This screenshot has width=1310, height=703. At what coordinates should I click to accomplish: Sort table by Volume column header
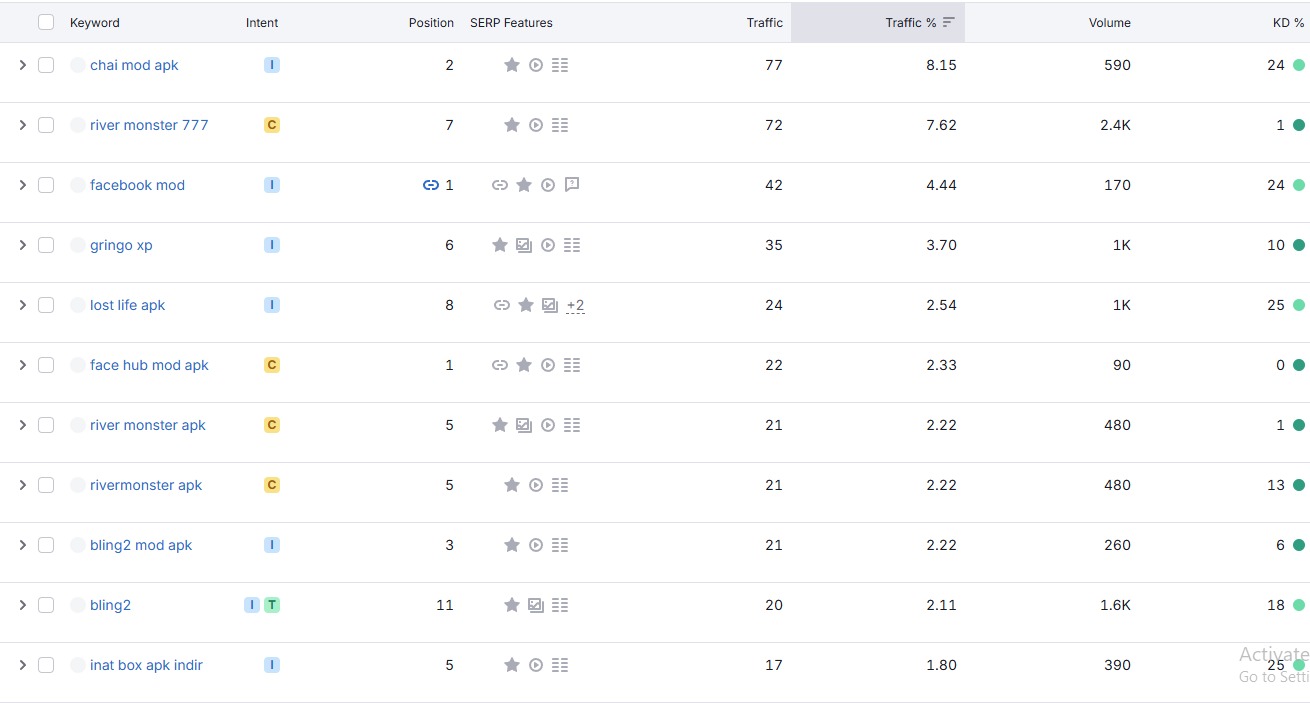(1109, 22)
